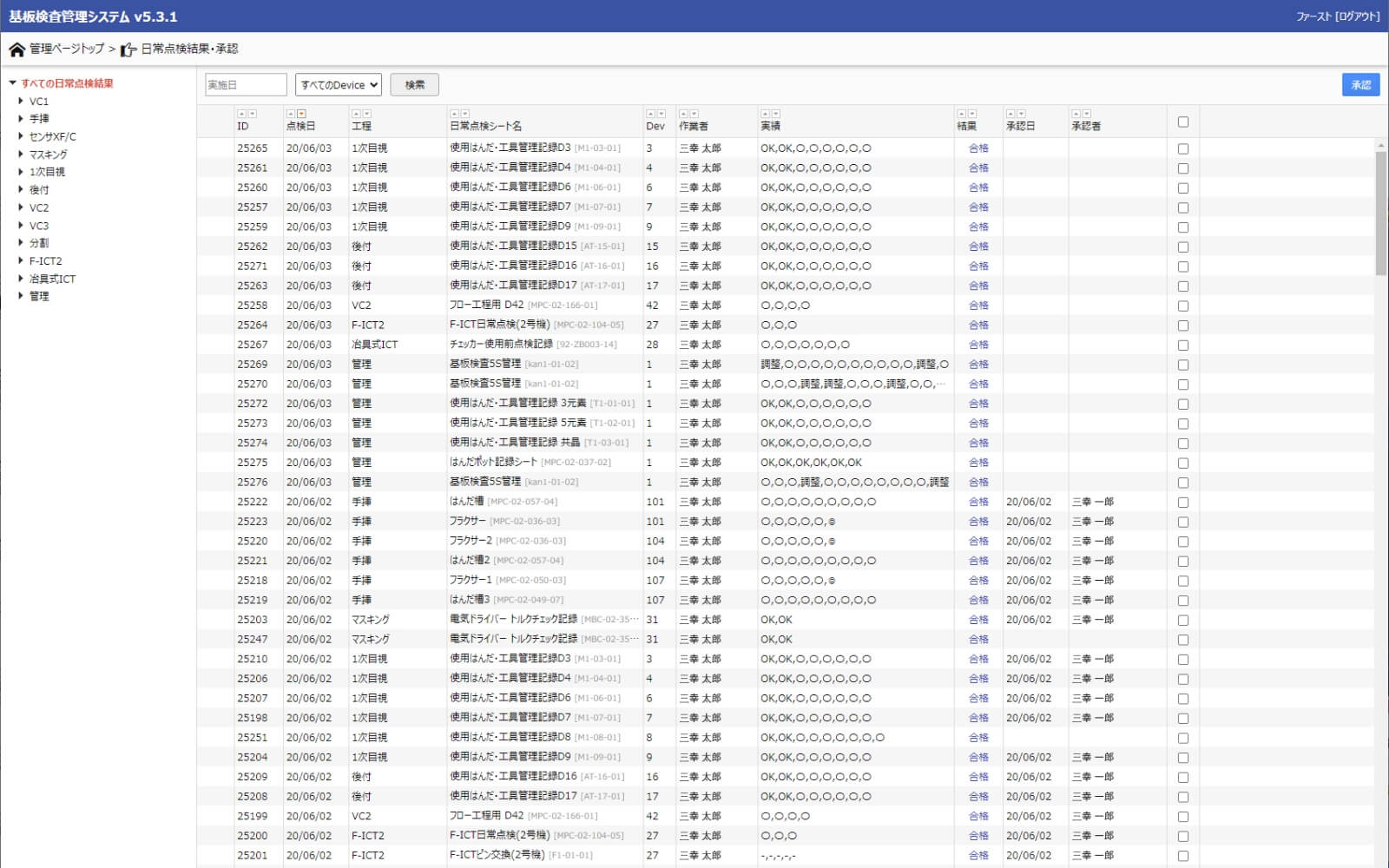Sort 工程 column descending
Screen dimensions: 1389x868
[366, 114]
